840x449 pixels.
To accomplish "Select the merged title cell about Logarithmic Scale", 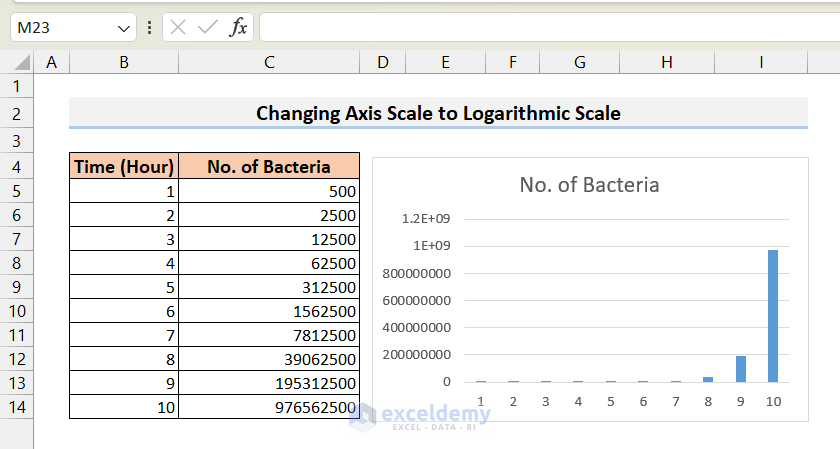I will 438,113.
